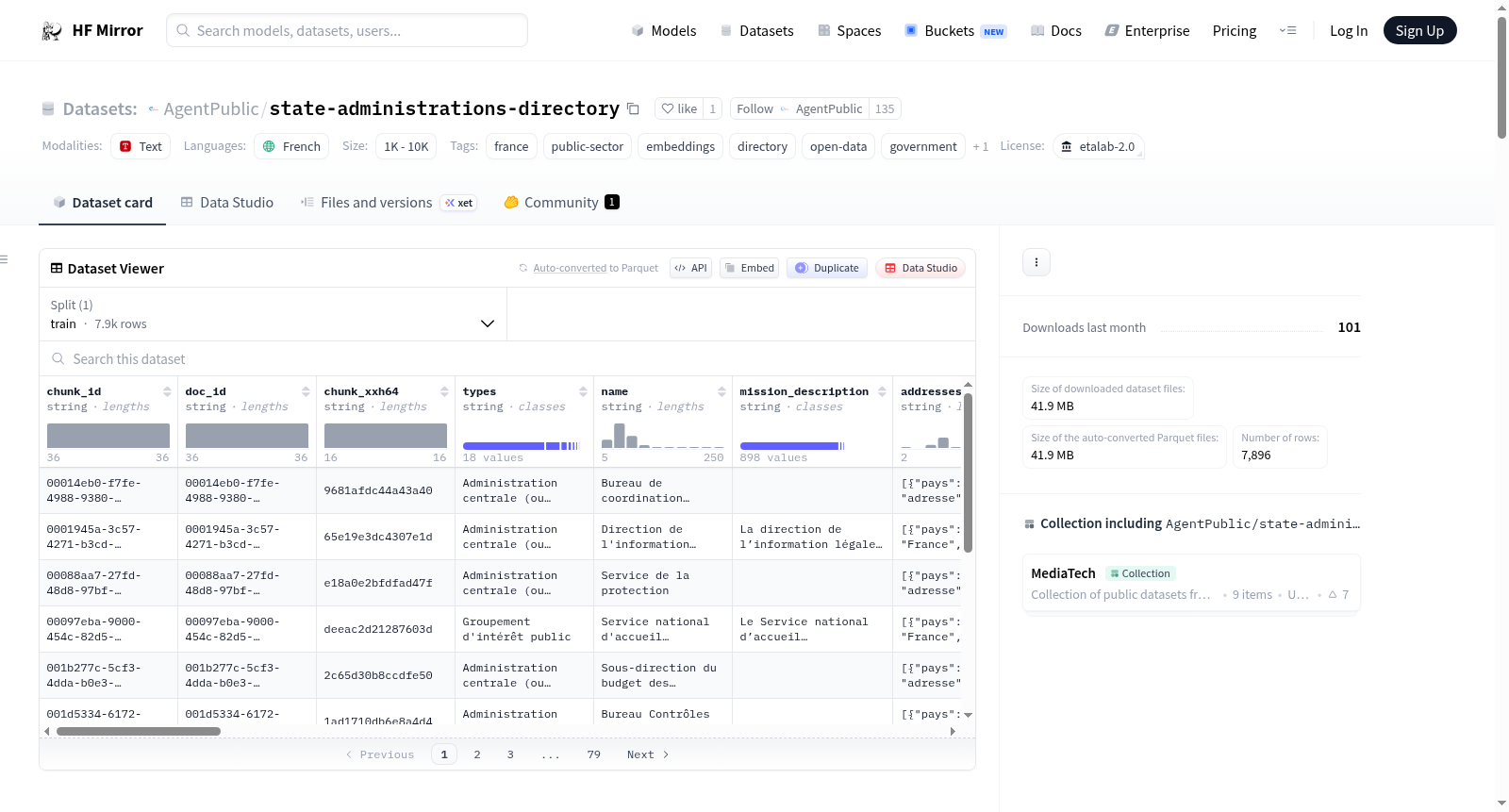Open the MediaTech collection card
1509x812 pixels.
click(1191, 584)
